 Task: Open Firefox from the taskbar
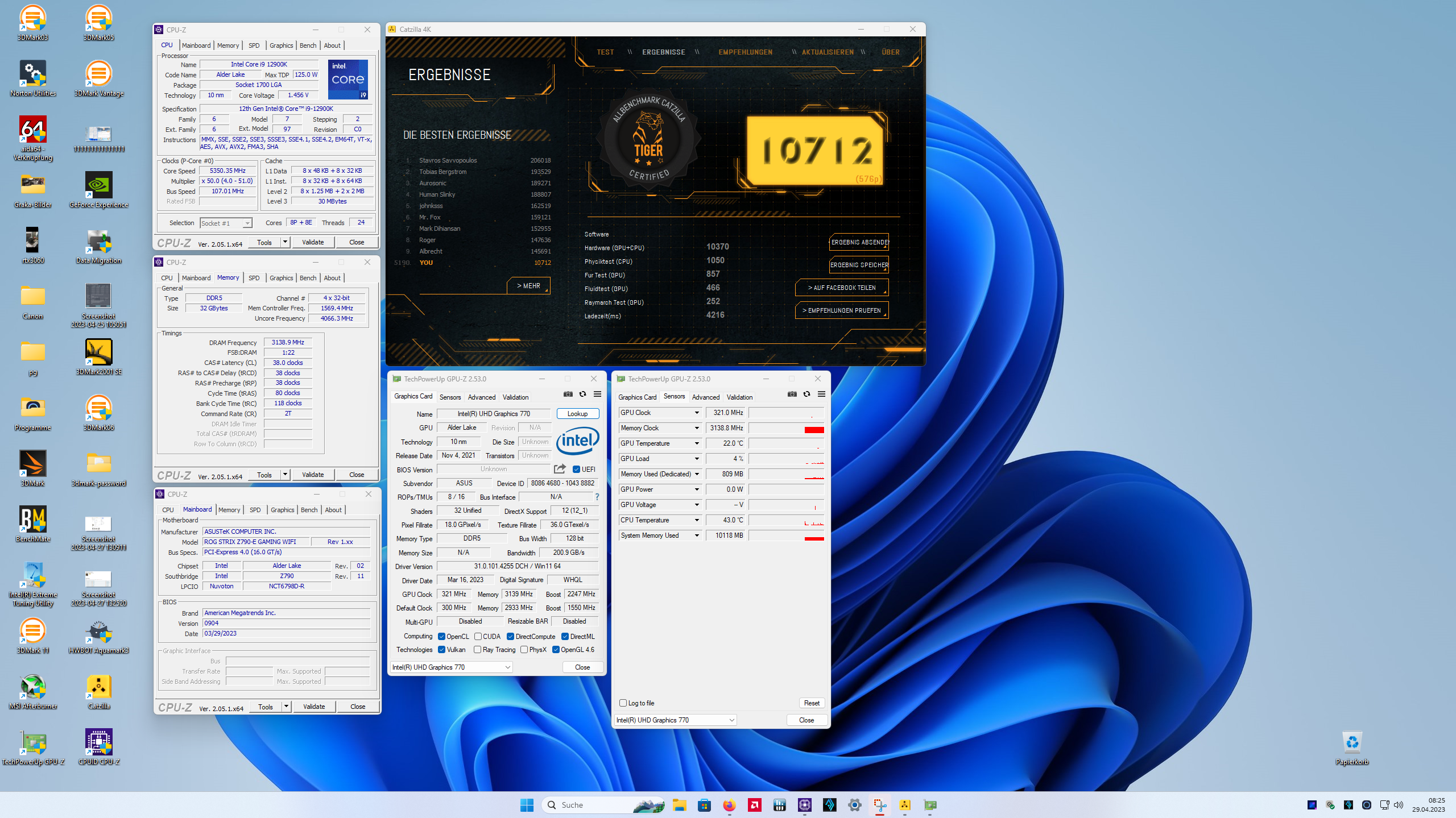[729, 805]
